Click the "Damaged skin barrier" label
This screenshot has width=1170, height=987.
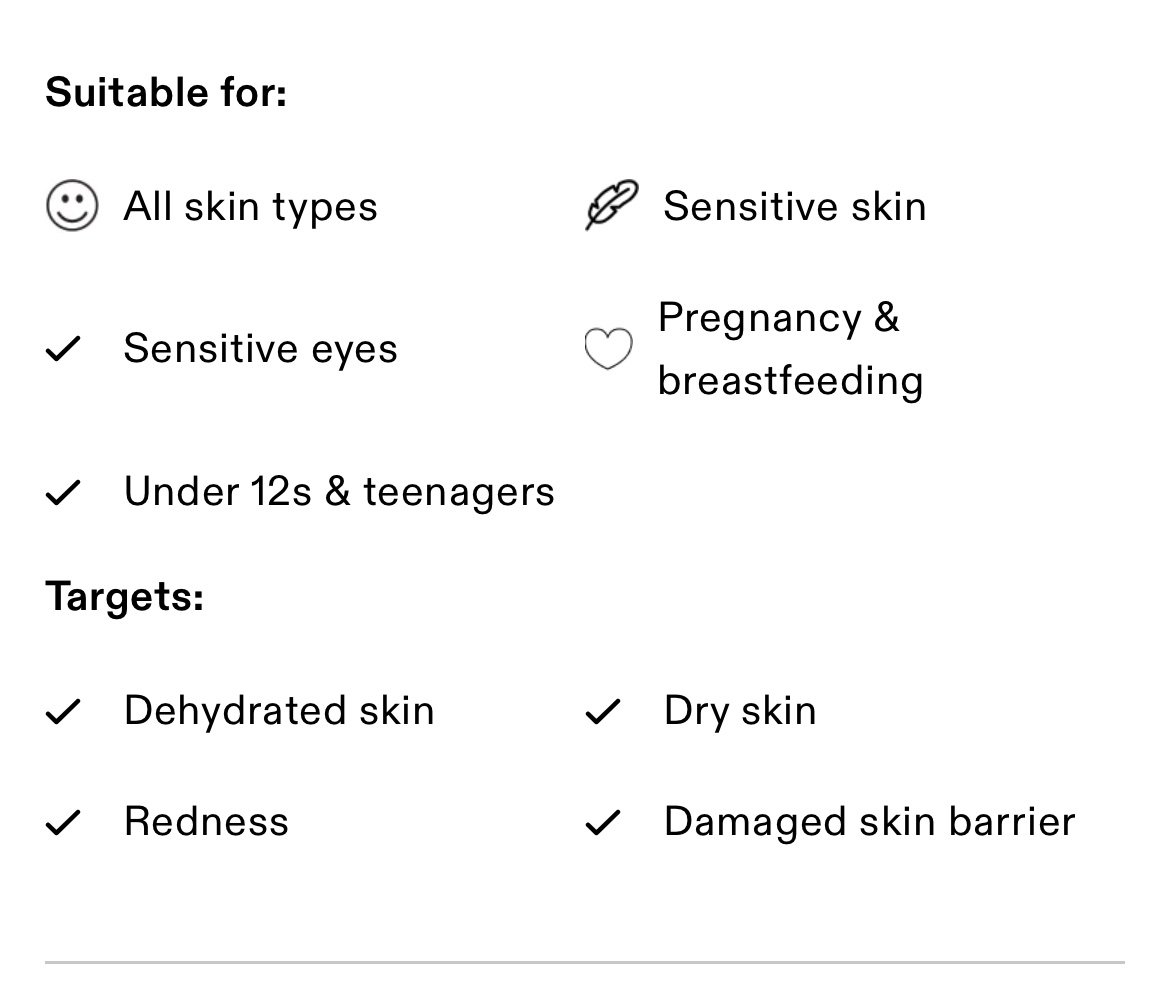tap(868, 822)
